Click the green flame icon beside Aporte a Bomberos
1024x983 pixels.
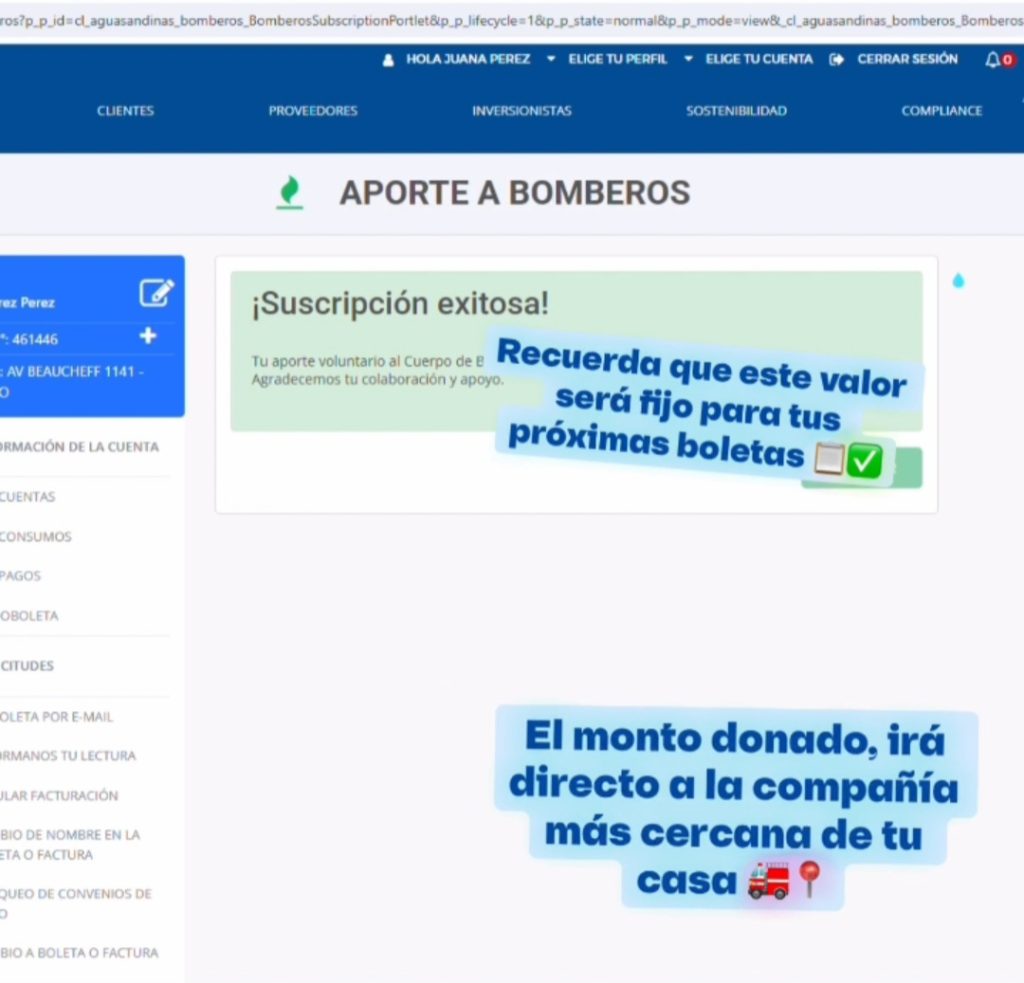pos(289,192)
